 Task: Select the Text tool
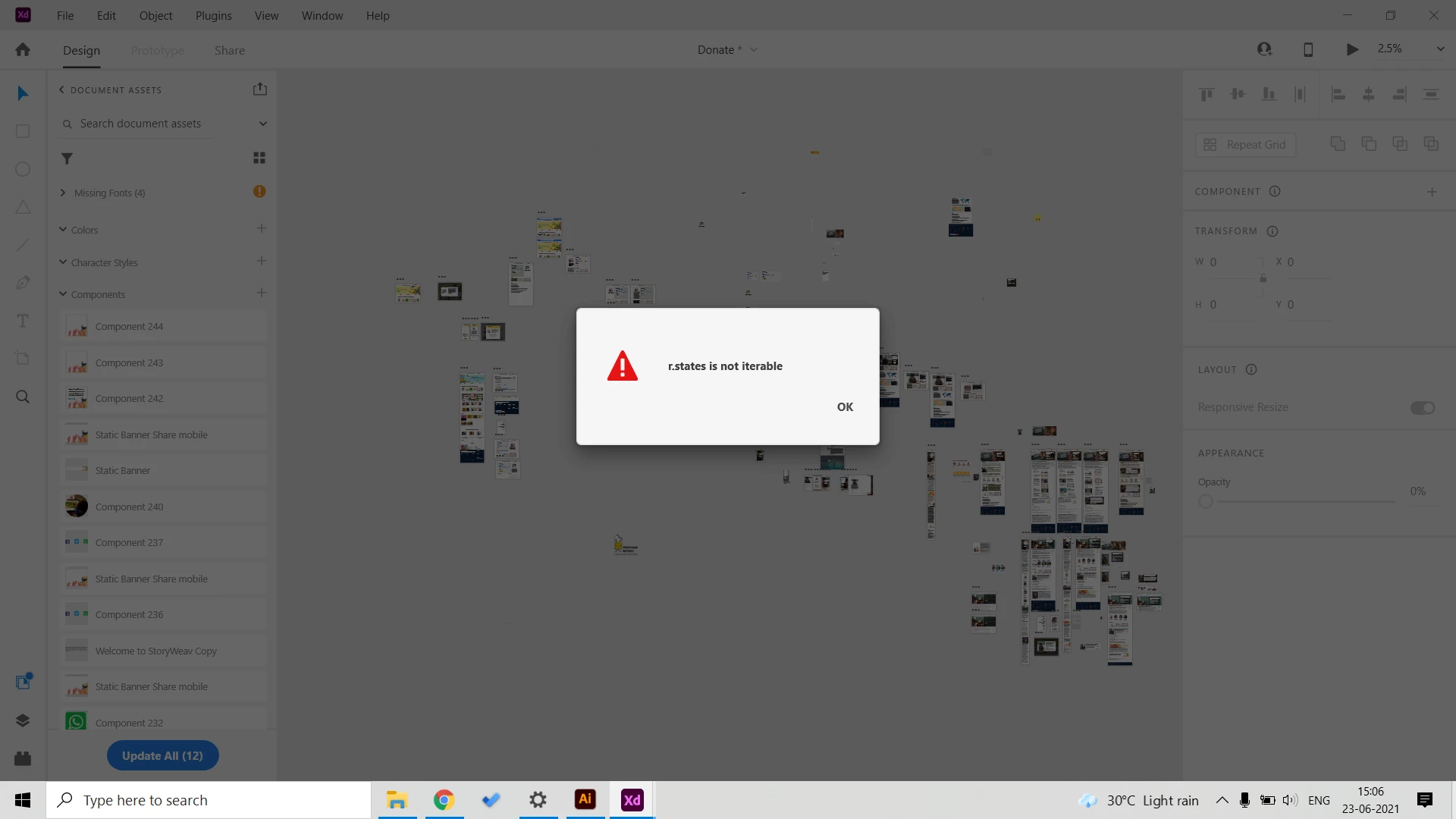(23, 321)
